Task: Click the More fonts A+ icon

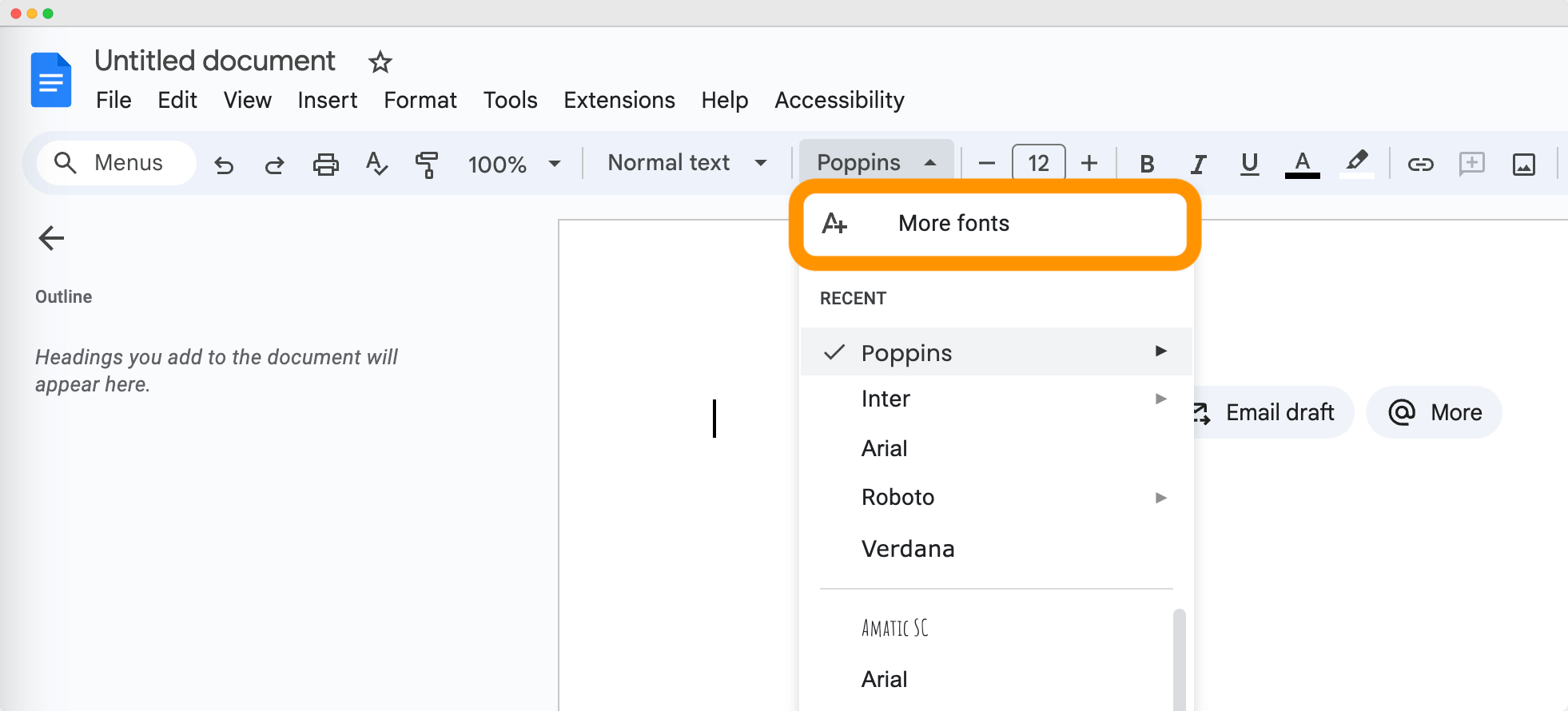Action: pos(834,224)
